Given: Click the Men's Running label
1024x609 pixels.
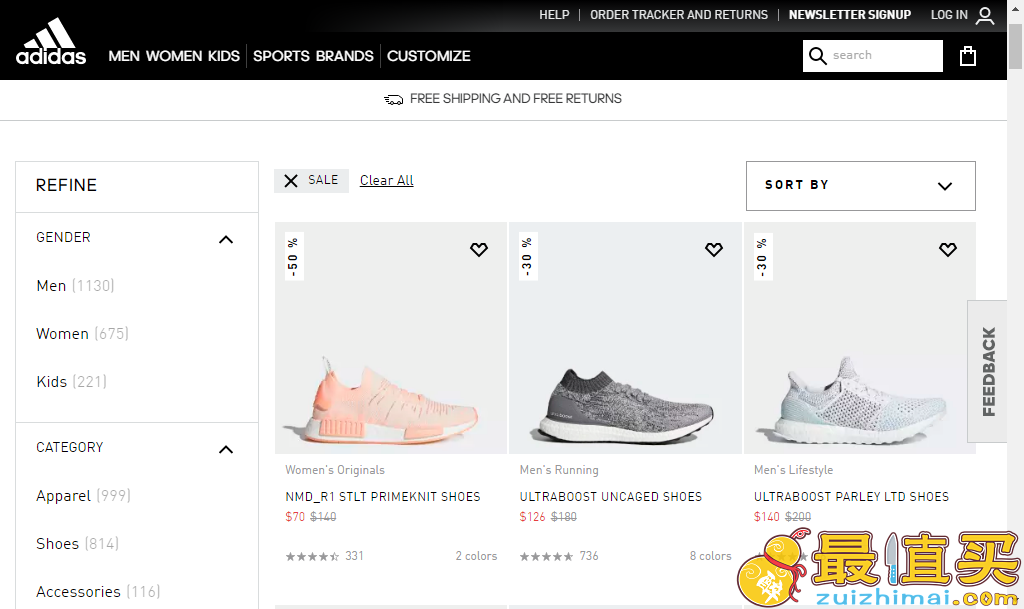Looking at the screenshot, I should coord(559,470).
